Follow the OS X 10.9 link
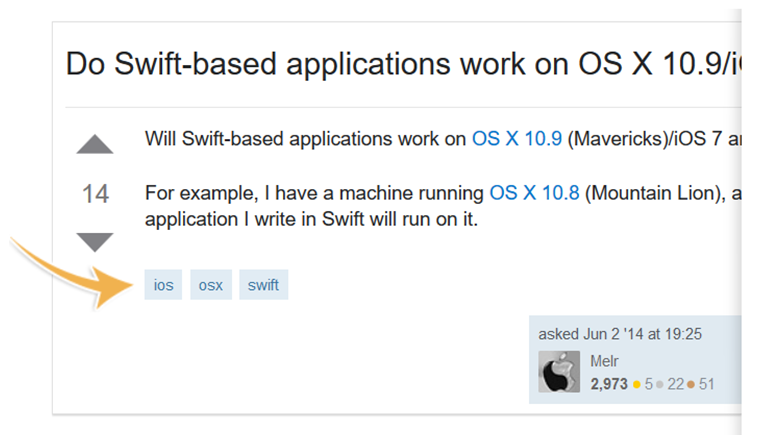This screenshot has width=764, height=436. pos(517,138)
